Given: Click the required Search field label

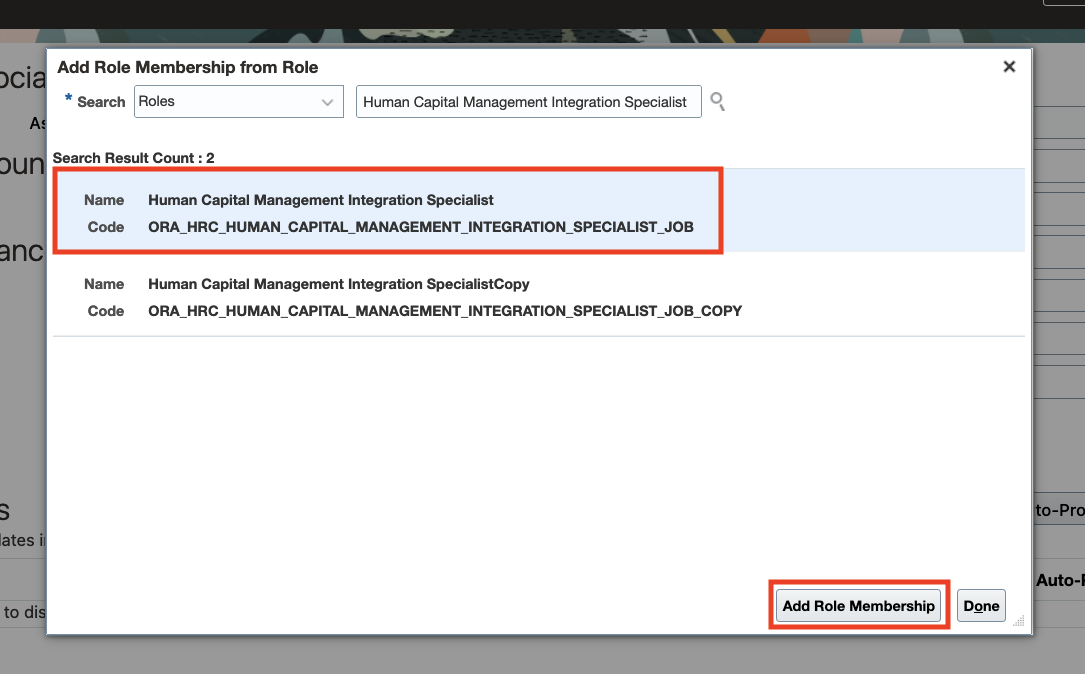Looking at the screenshot, I should [101, 102].
